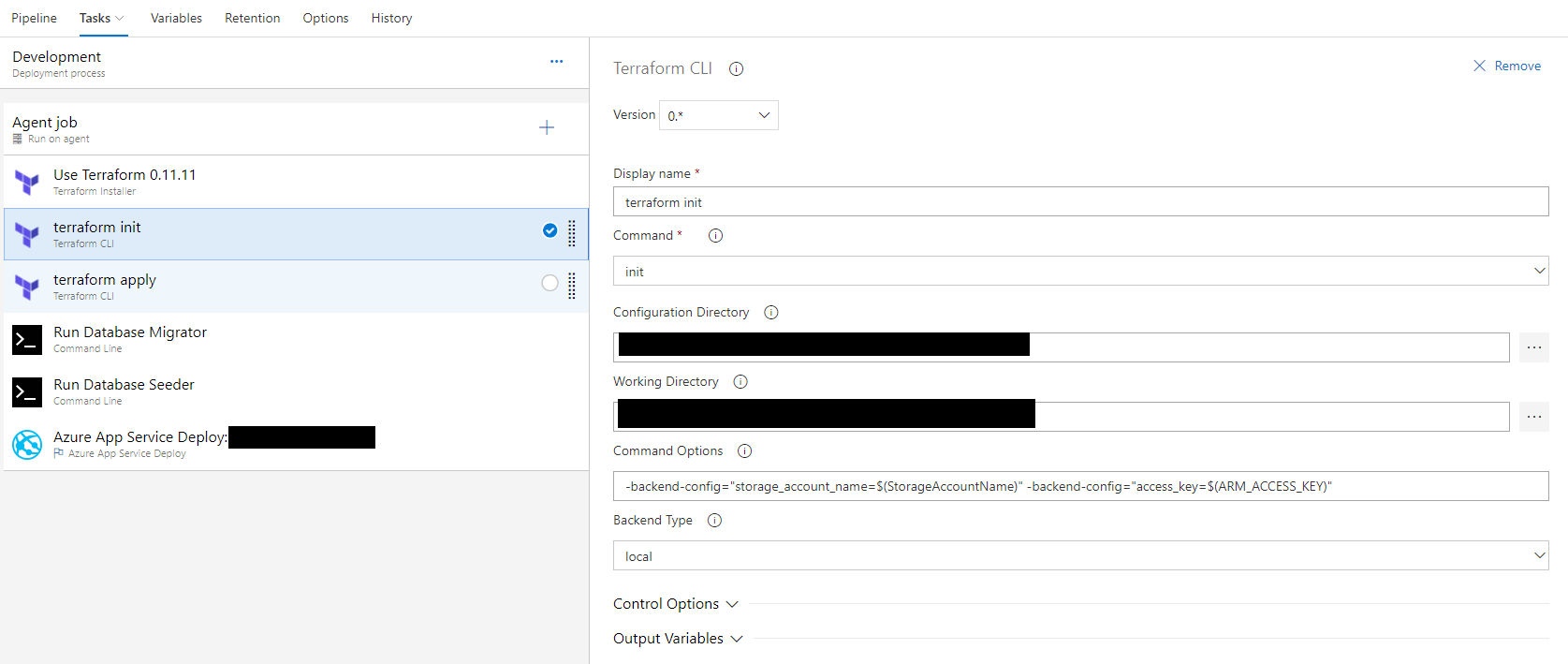Viewport: 1568px width, 664px height.
Task: Click the Working Directory input field
Action: coord(1062,417)
